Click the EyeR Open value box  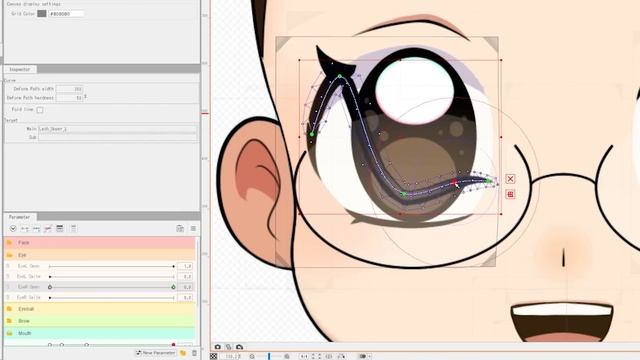click(185, 287)
